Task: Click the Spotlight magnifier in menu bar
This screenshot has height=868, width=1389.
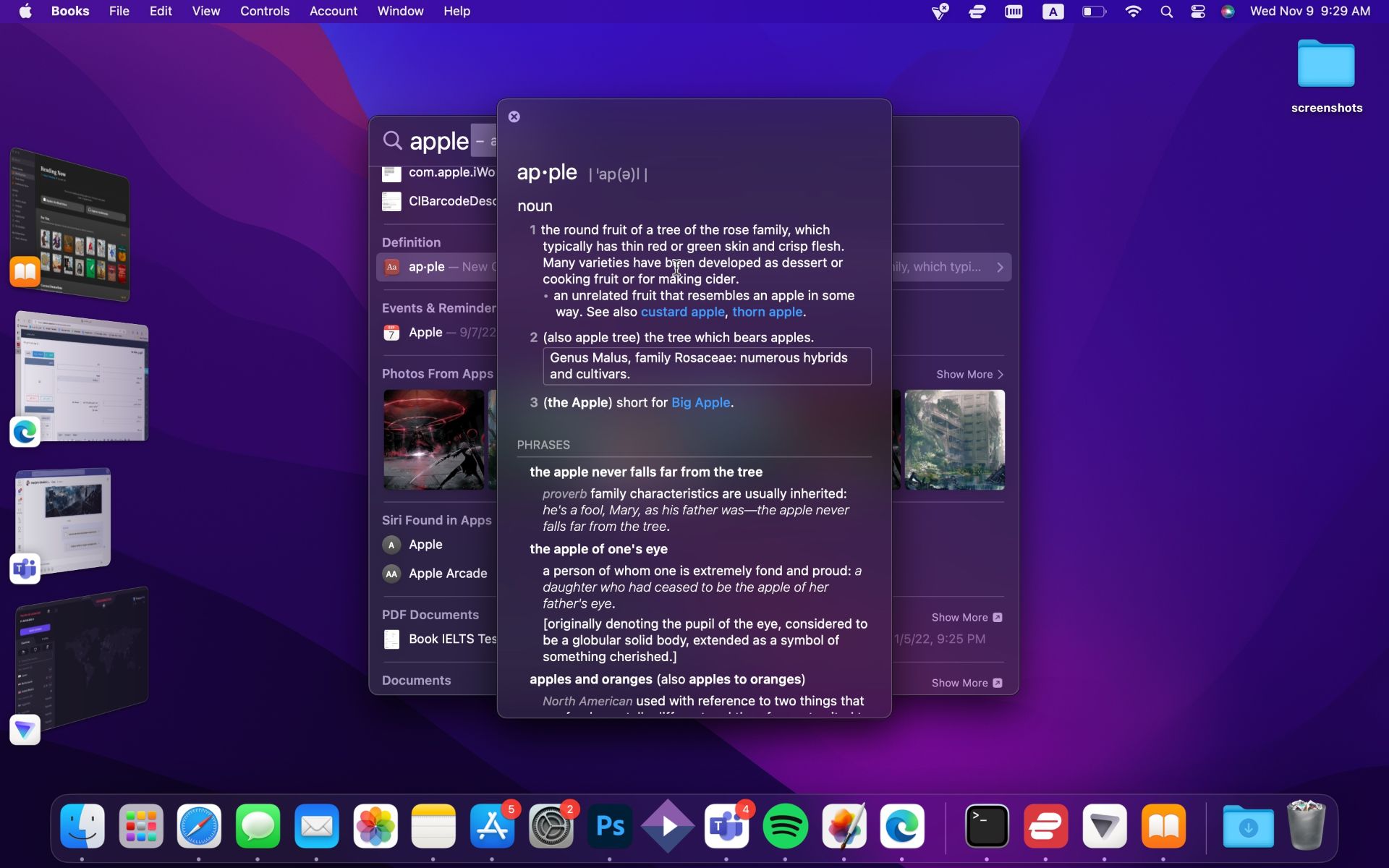Action: (x=1166, y=12)
